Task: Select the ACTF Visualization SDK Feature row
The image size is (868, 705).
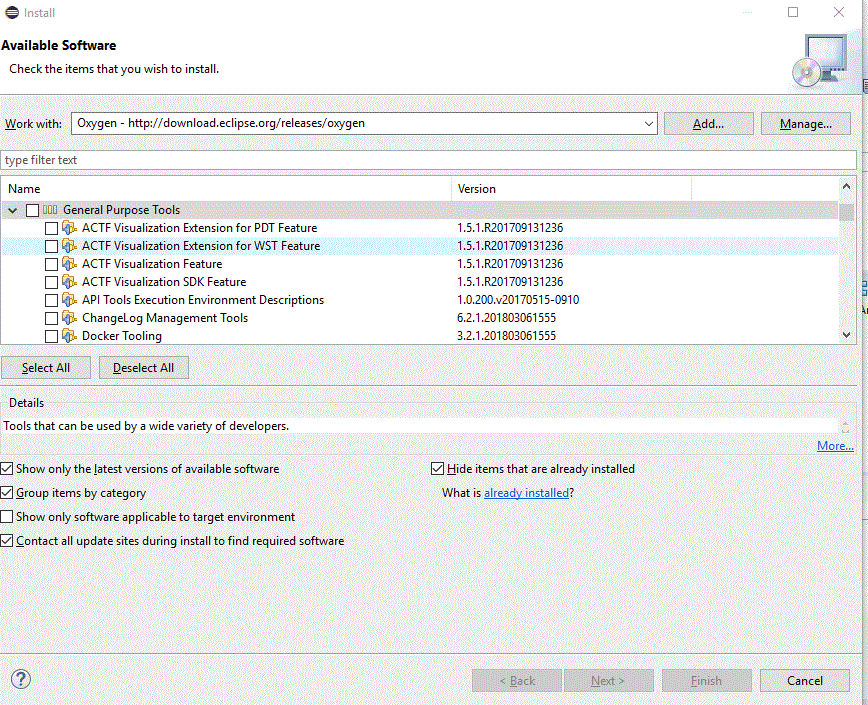Action: tap(420, 282)
